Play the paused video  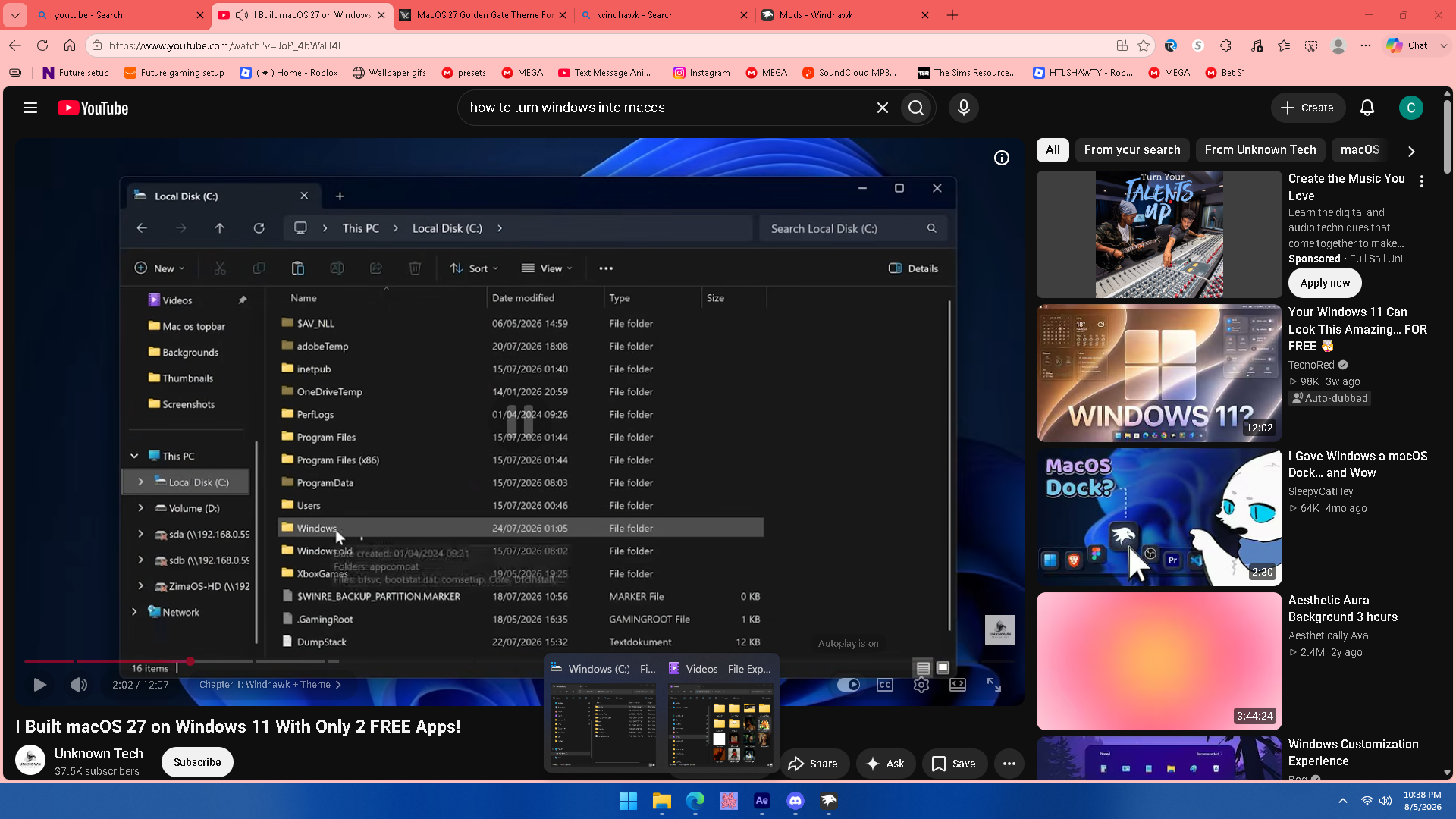pyautogui.click(x=39, y=685)
